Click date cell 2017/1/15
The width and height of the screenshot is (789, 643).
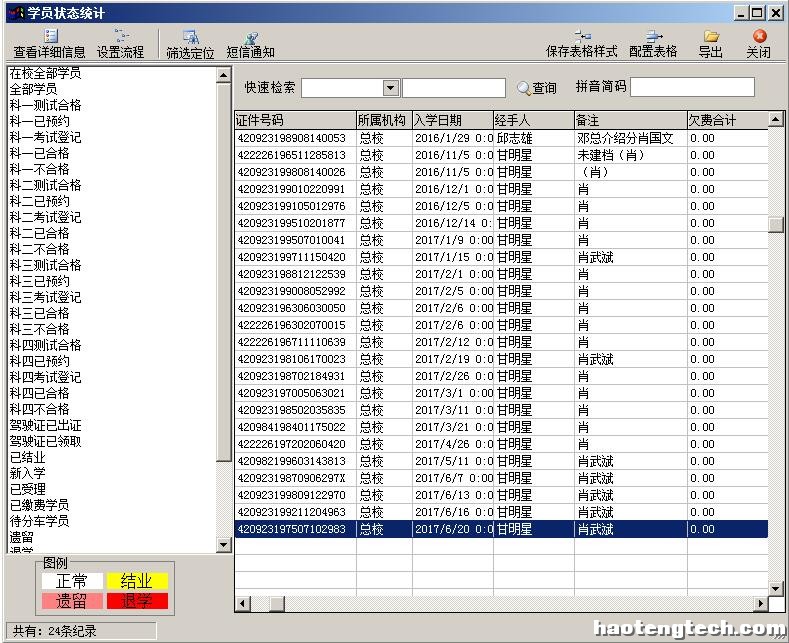click(x=452, y=258)
